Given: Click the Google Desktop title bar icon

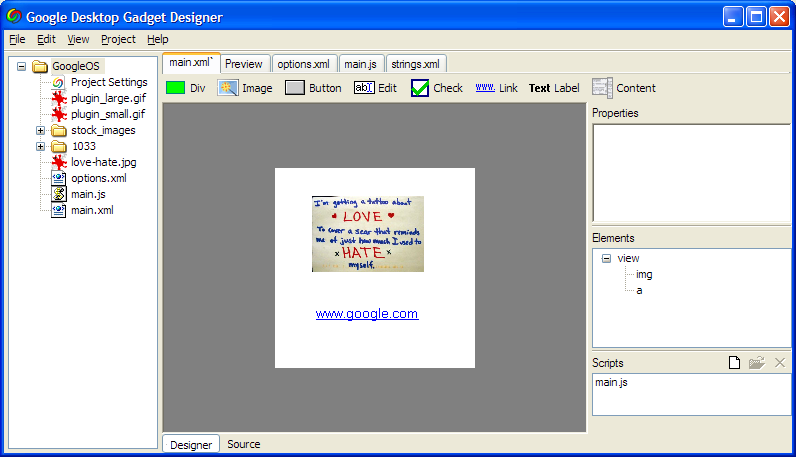Looking at the screenshot, I should (x=14, y=16).
